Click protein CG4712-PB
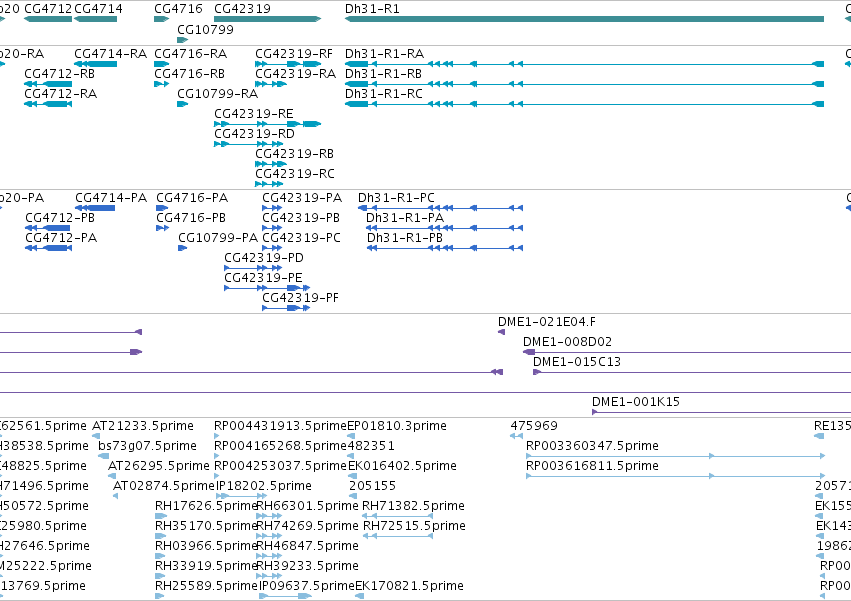 click(48, 228)
